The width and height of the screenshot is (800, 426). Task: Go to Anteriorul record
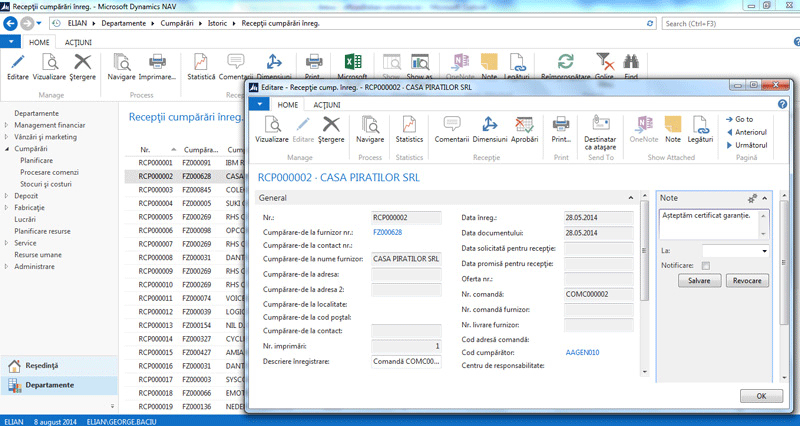click(746, 132)
